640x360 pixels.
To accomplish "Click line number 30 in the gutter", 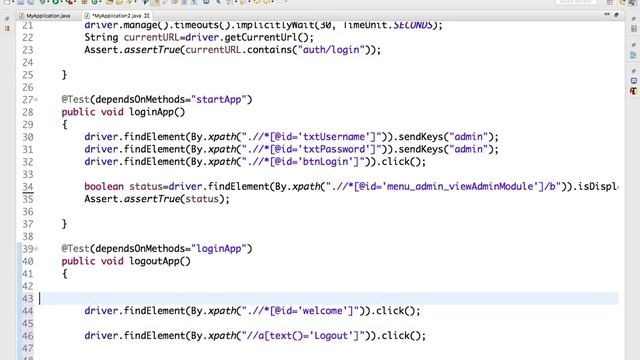I will (x=27, y=137).
